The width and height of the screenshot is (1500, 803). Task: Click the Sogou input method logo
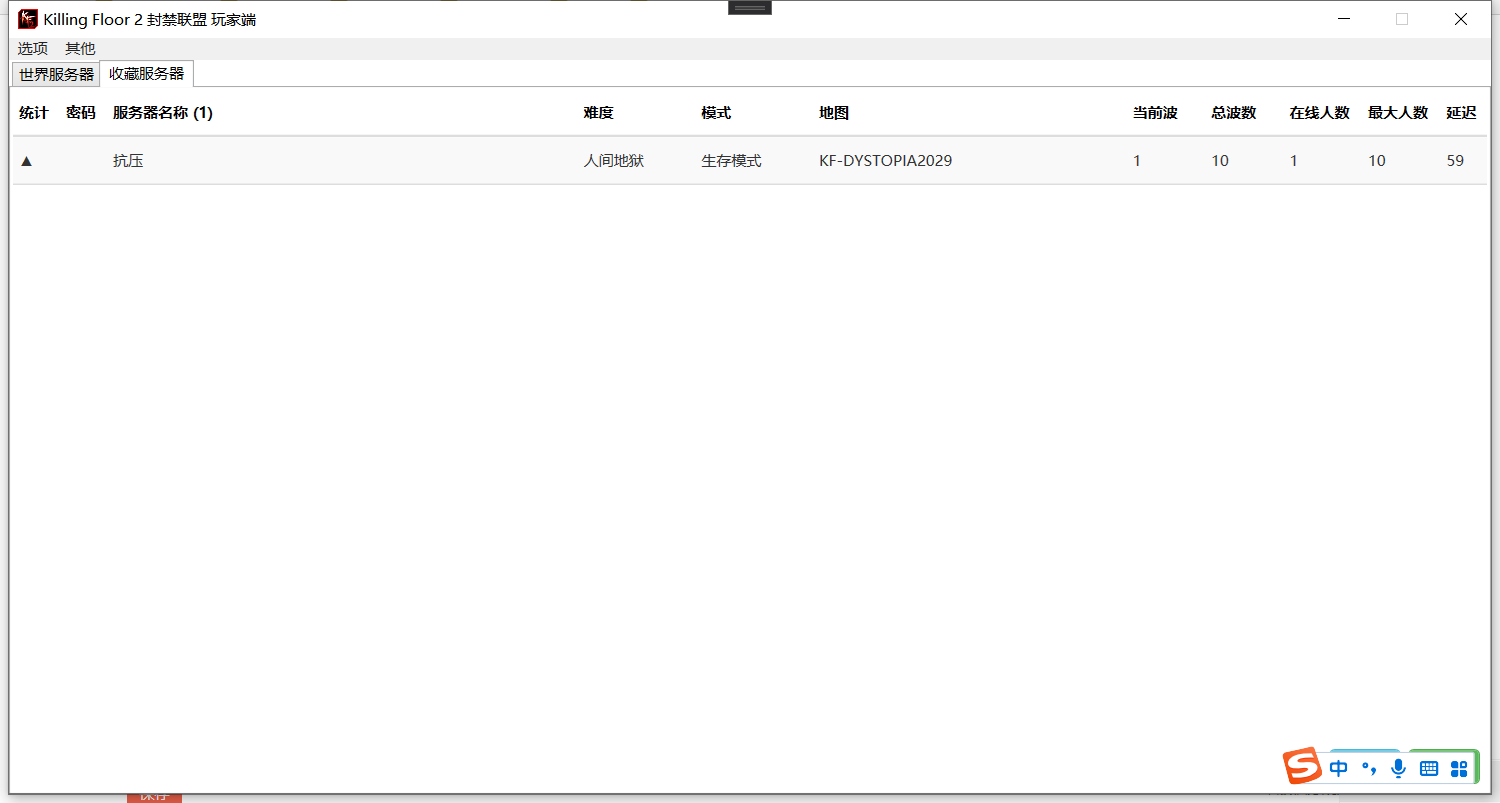tap(1303, 766)
